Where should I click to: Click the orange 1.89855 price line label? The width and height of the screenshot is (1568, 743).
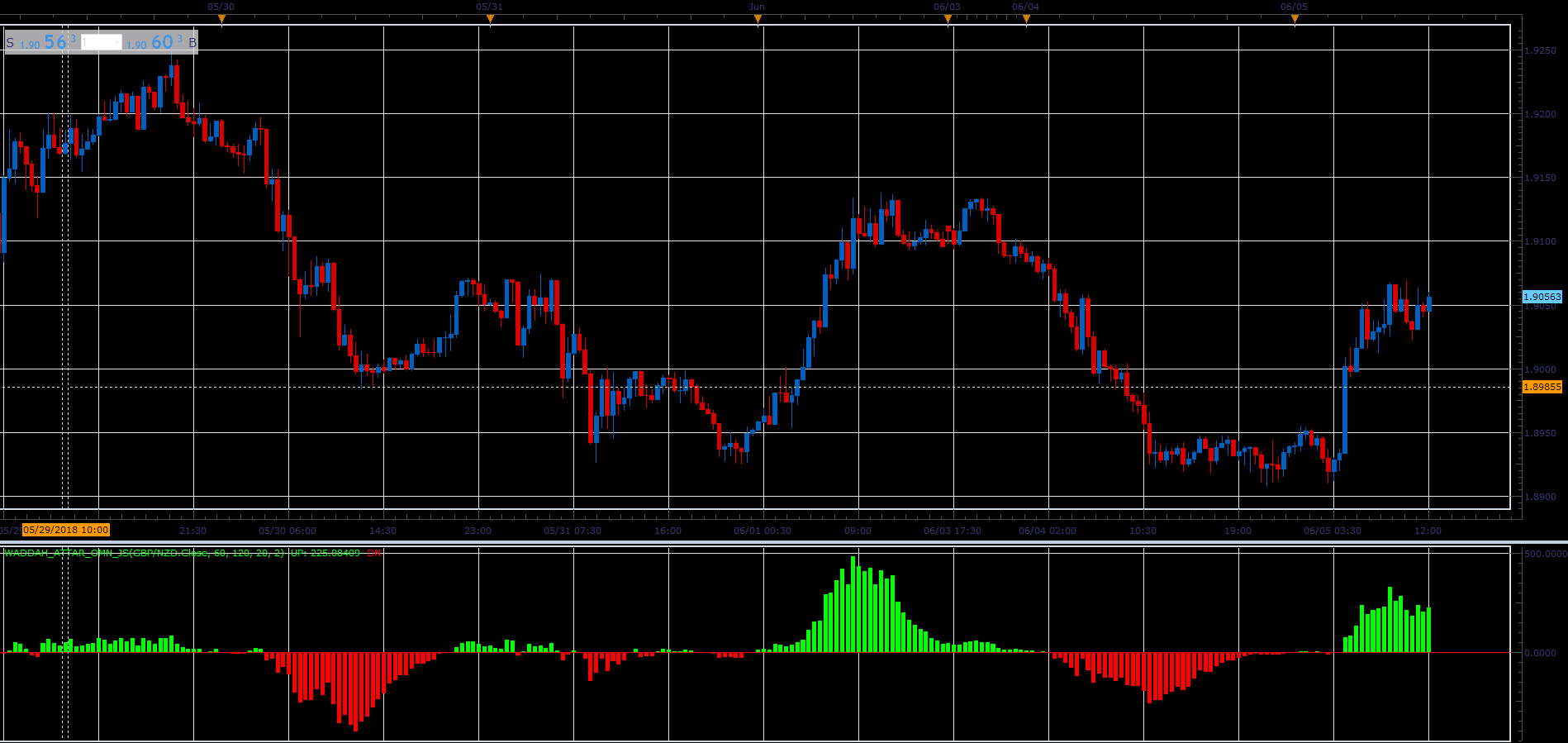point(1542,387)
